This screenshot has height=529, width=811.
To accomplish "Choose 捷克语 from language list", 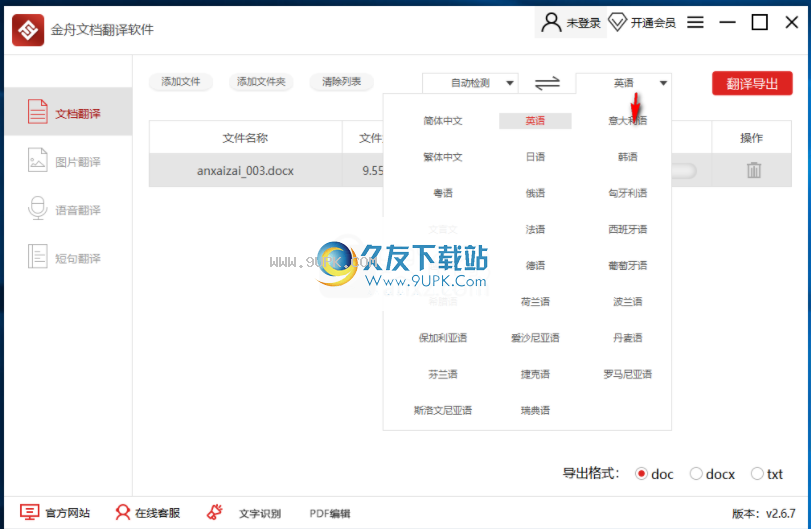I will pos(535,374).
